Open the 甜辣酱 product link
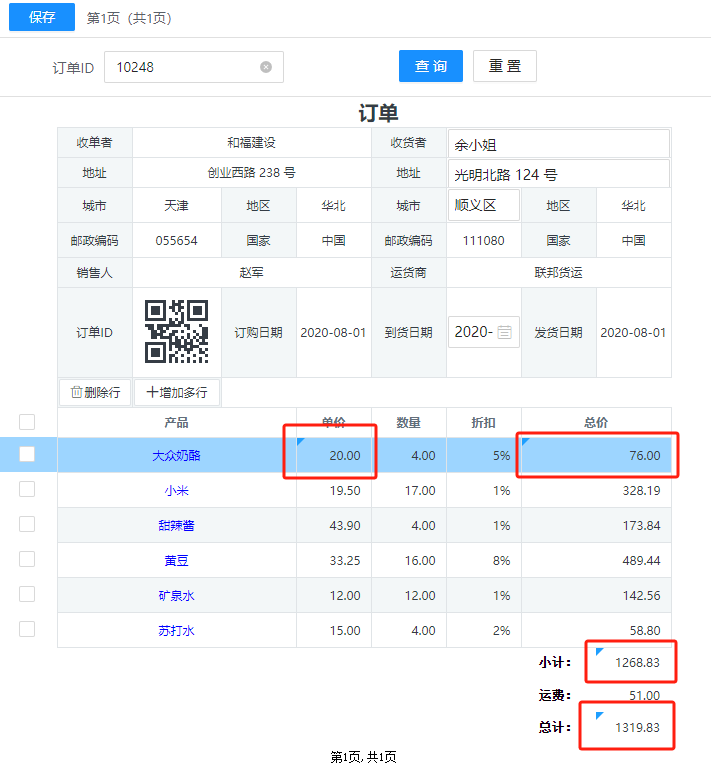The image size is (711, 776). (x=177, y=525)
